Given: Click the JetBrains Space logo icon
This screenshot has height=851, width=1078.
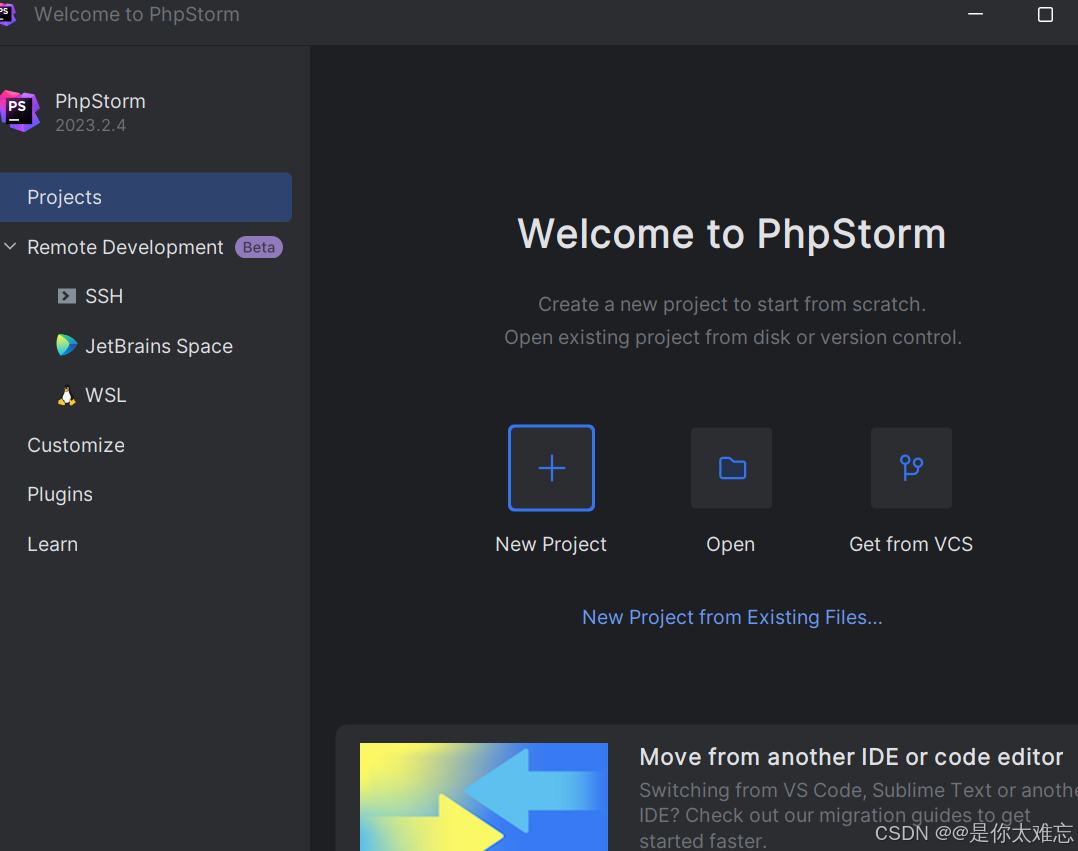Looking at the screenshot, I should click(66, 345).
